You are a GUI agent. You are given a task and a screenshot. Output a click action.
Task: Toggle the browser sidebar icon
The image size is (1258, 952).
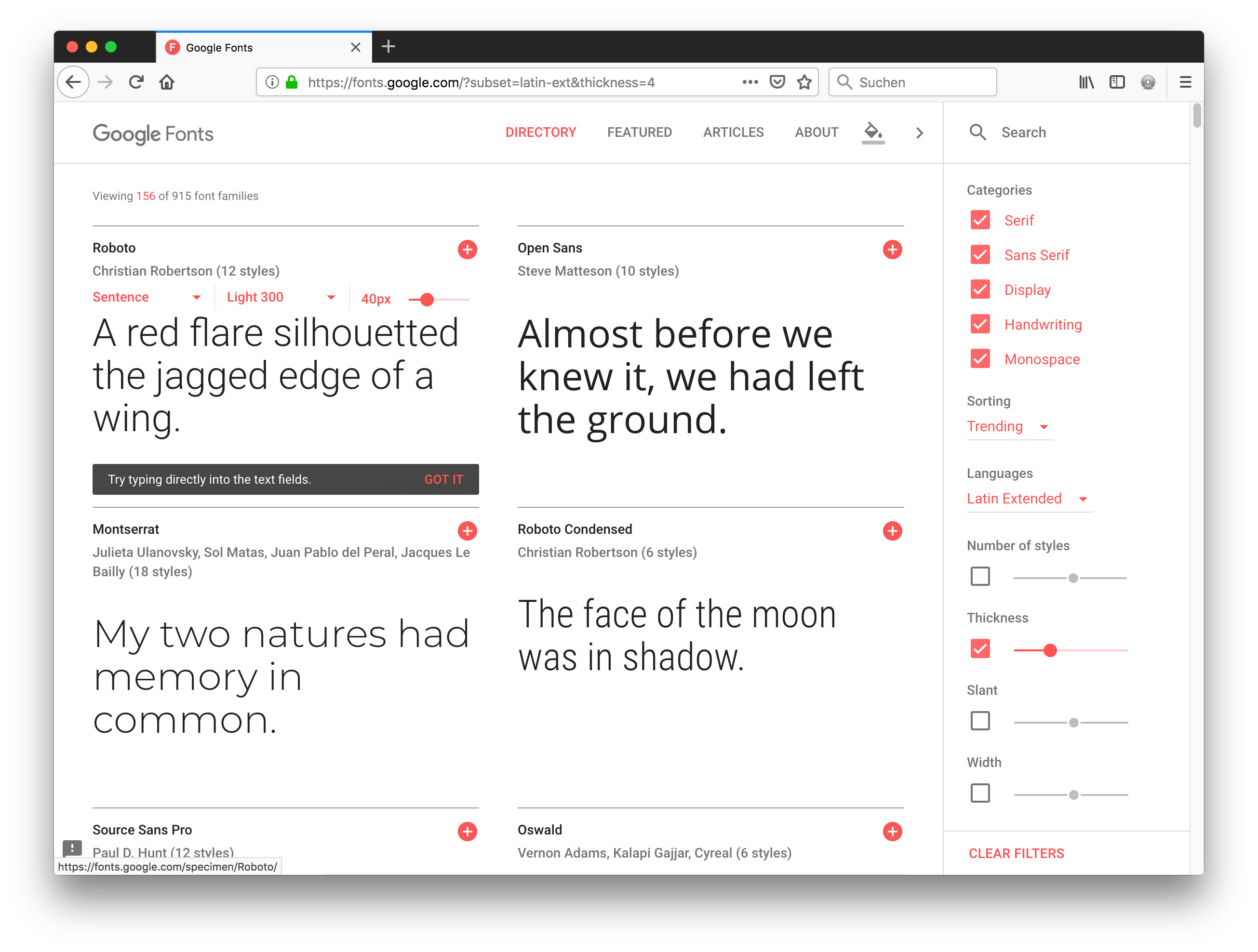coord(1116,82)
